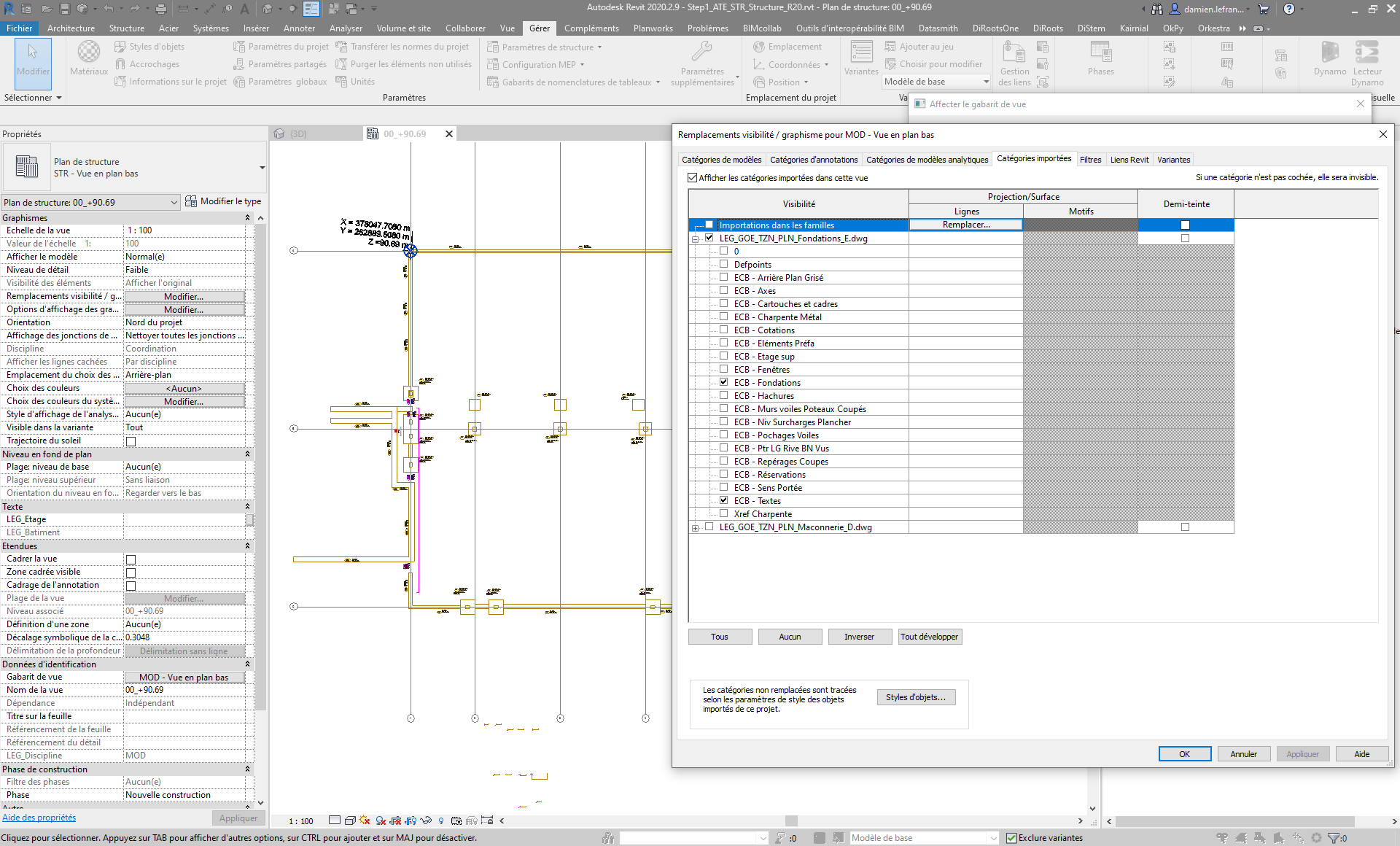Viewport: 1400px width, 846px height.
Task: Enable the ECB - Axes layer checkbox
Action: point(723,290)
